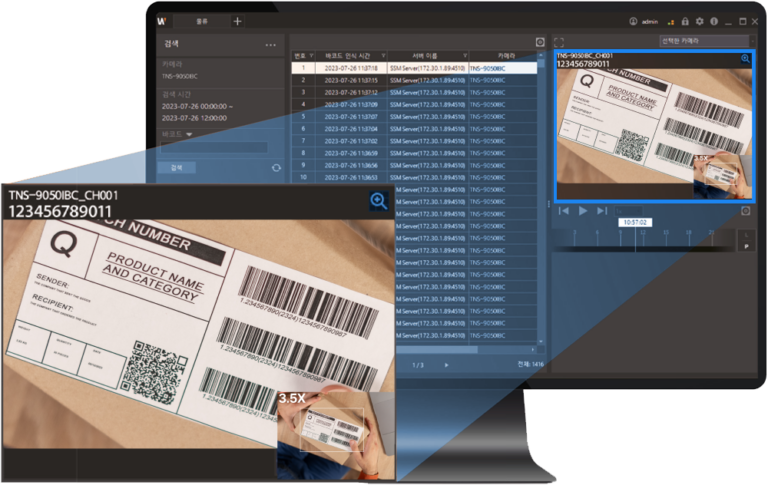This screenshot has width=768, height=485.
Task: Click the horizontal scroll-right arrow
Action: pos(533,350)
